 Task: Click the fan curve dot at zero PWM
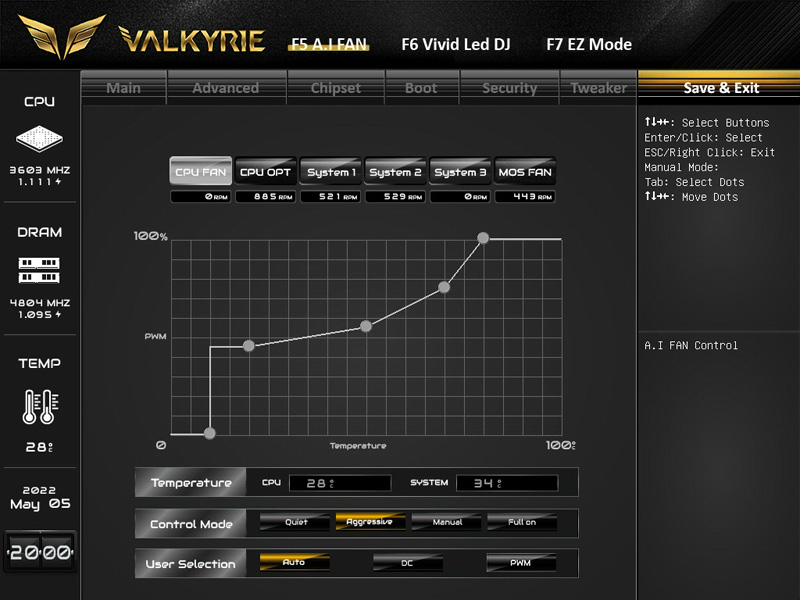pos(210,433)
